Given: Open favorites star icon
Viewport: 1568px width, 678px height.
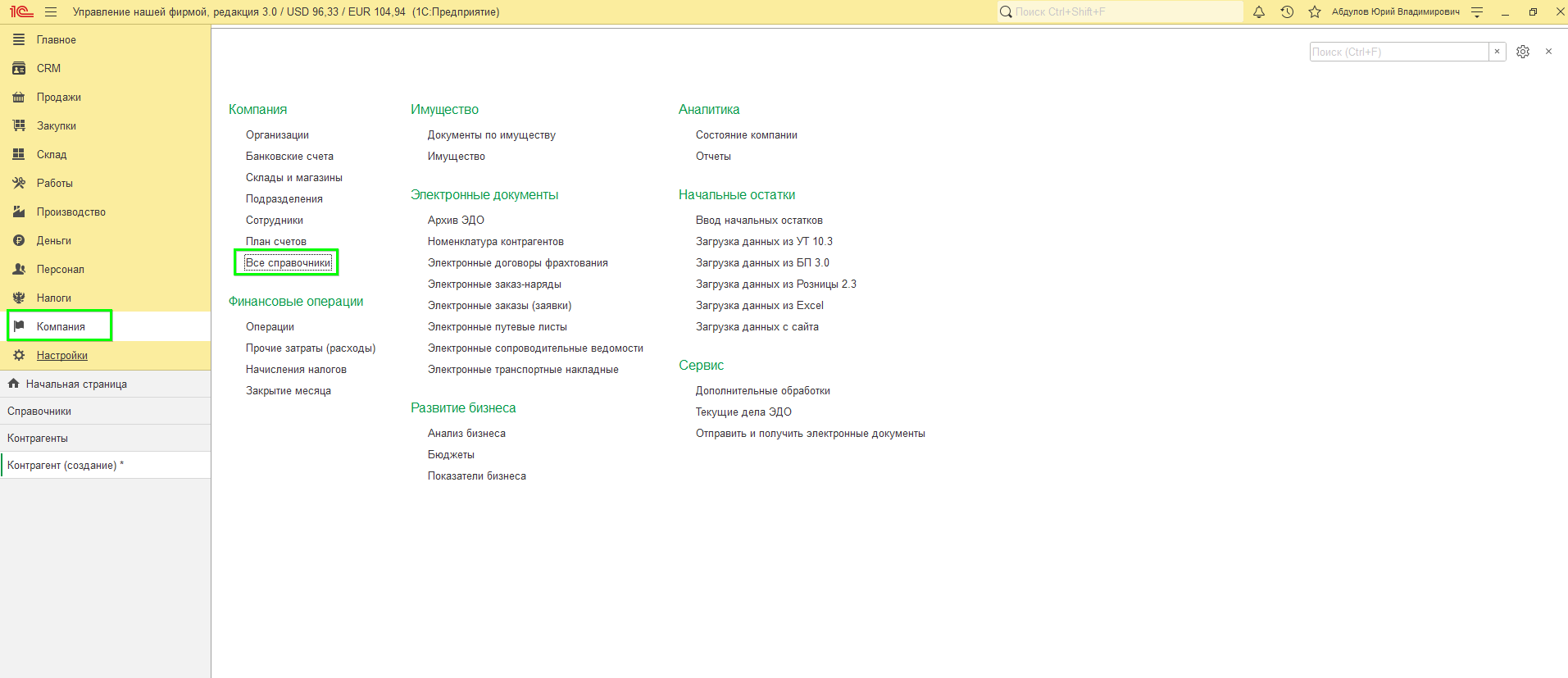Looking at the screenshot, I should point(1315,11).
